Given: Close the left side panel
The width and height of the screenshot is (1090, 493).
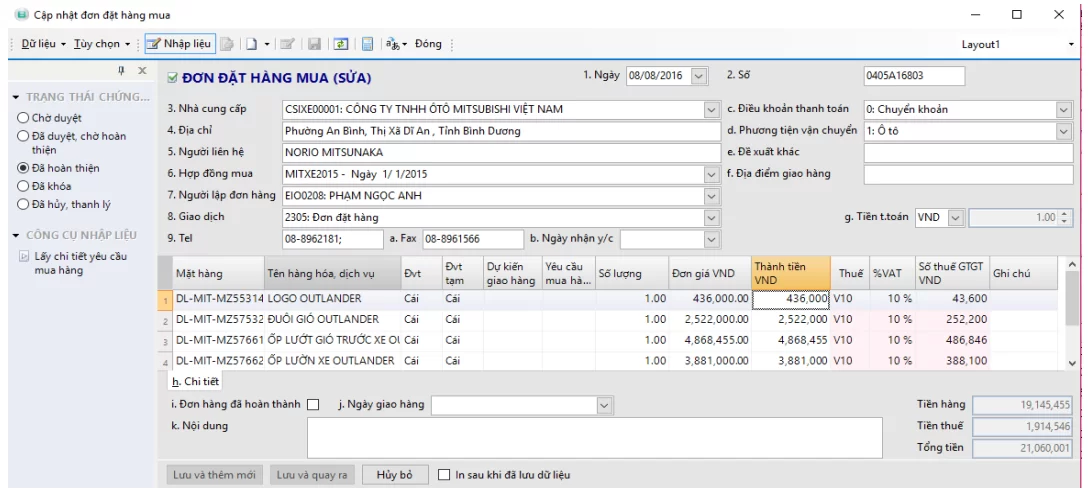Looking at the screenshot, I should pos(142,71).
